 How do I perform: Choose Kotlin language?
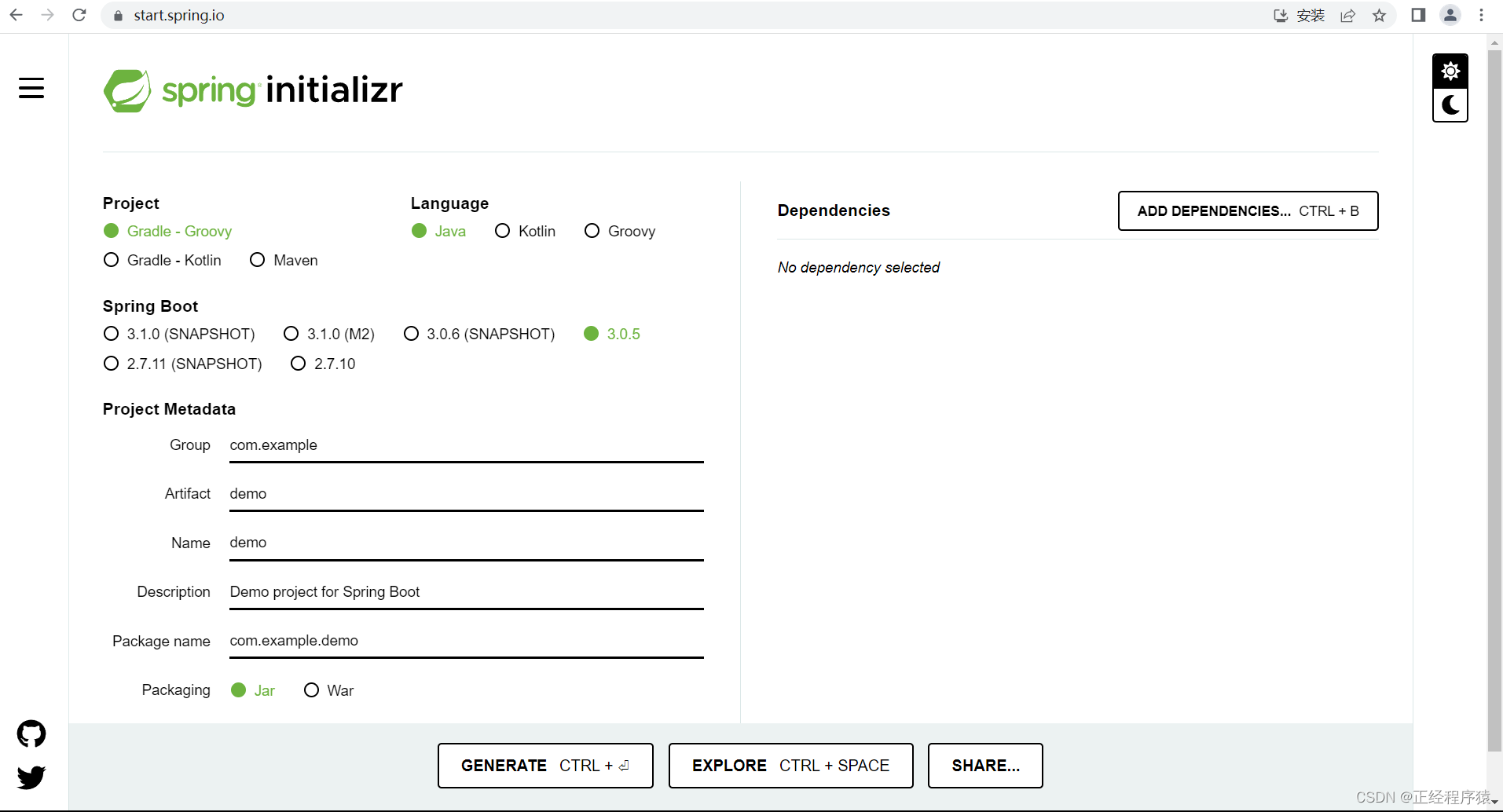click(525, 231)
